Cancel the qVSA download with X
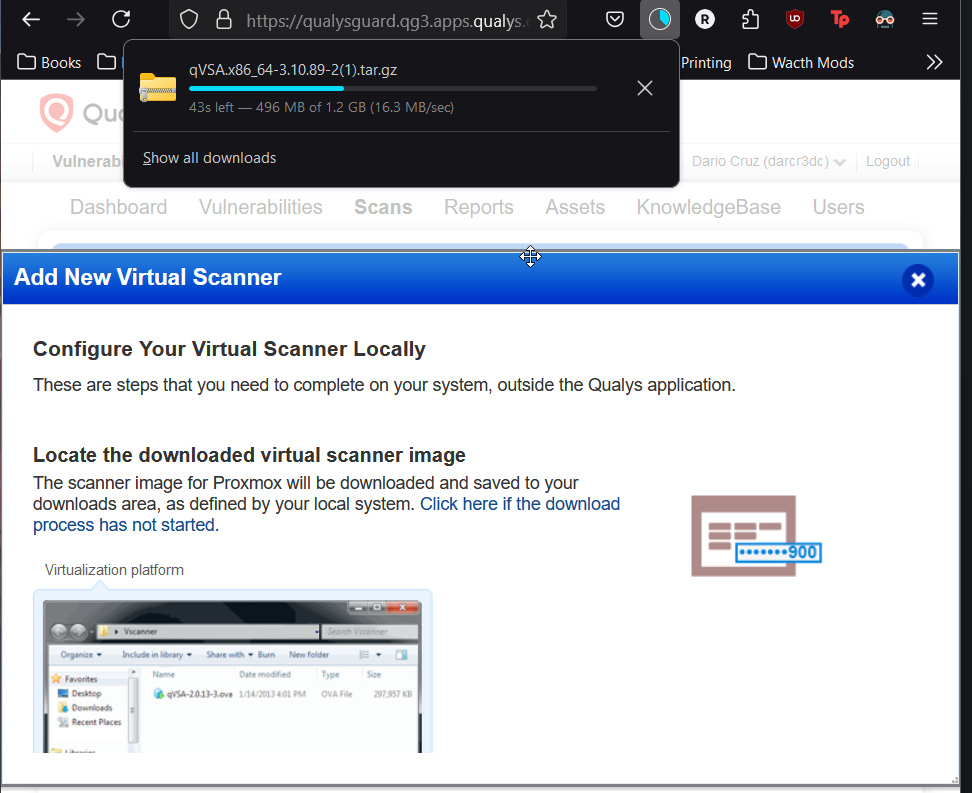The height and width of the screenshot is (793, 972). (x=645, y=88)
